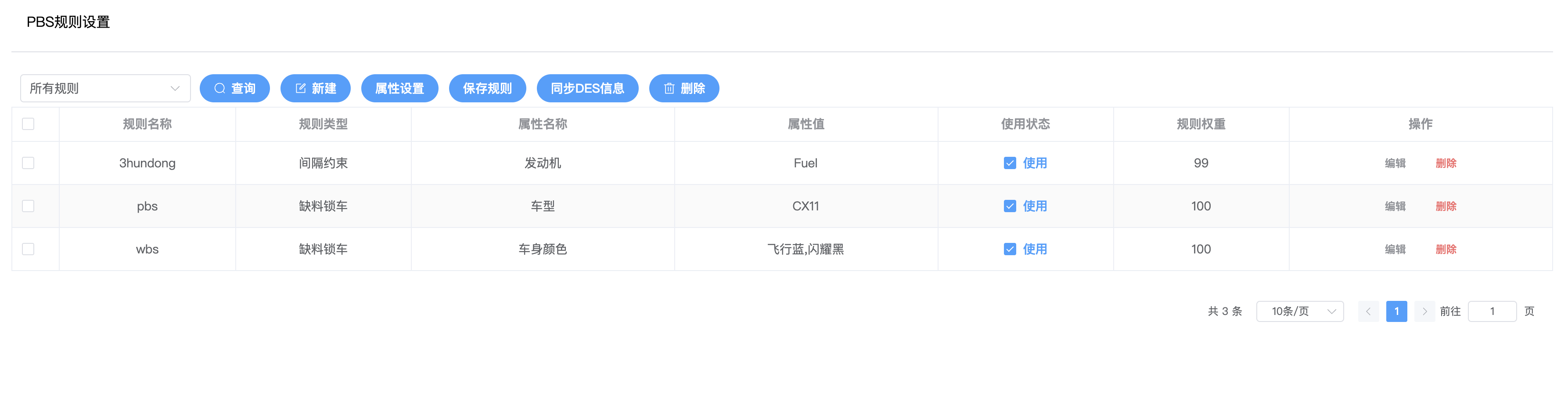The width and height of the screenshot is (1568, 412).
Task: Select the header select-all checkbox
Action: click(x=28, y=124)
